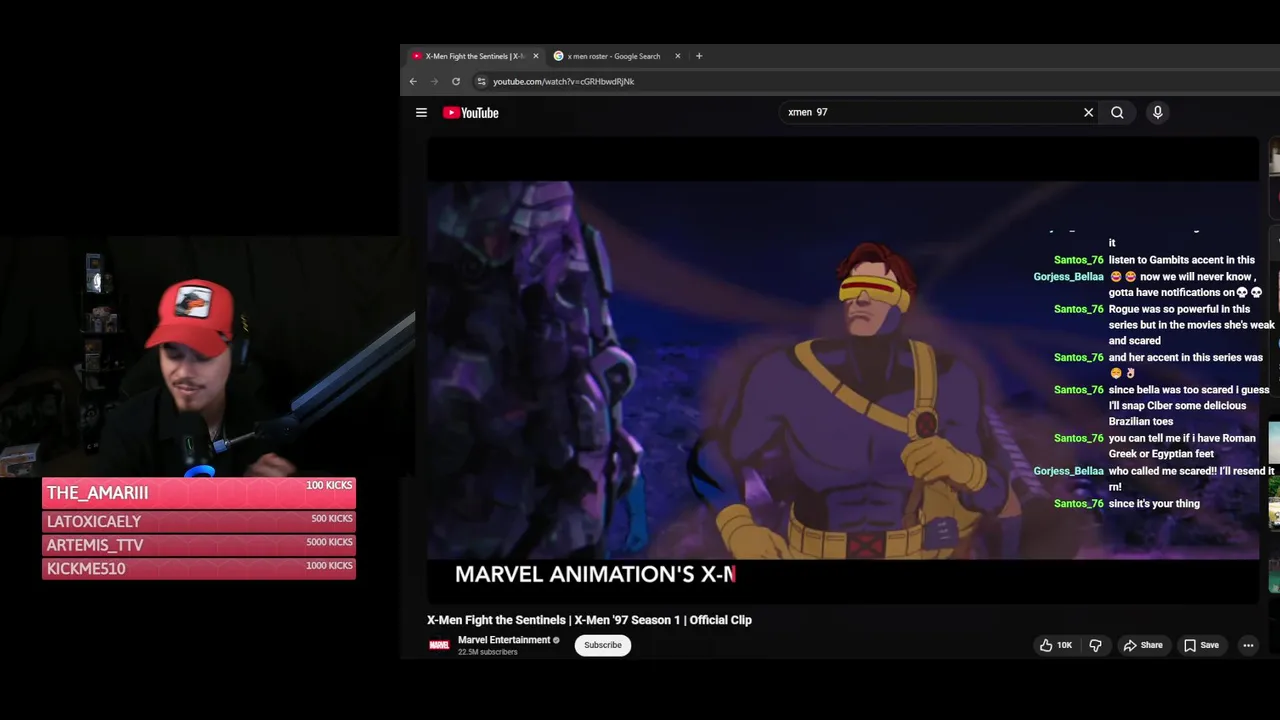Close the x men roster Google tab

pyautogui.click(x=677, y=56)
